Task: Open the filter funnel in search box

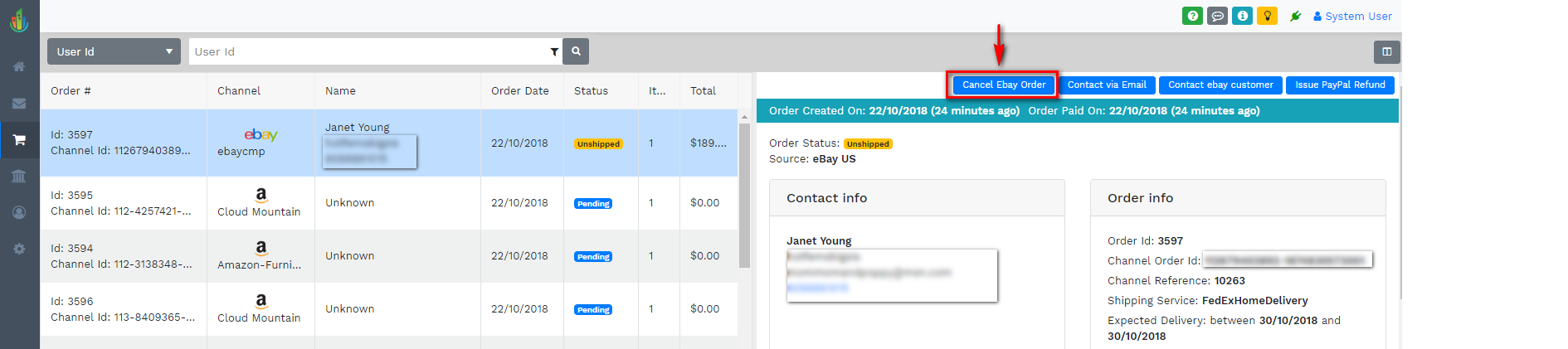Action: point(554,51)
